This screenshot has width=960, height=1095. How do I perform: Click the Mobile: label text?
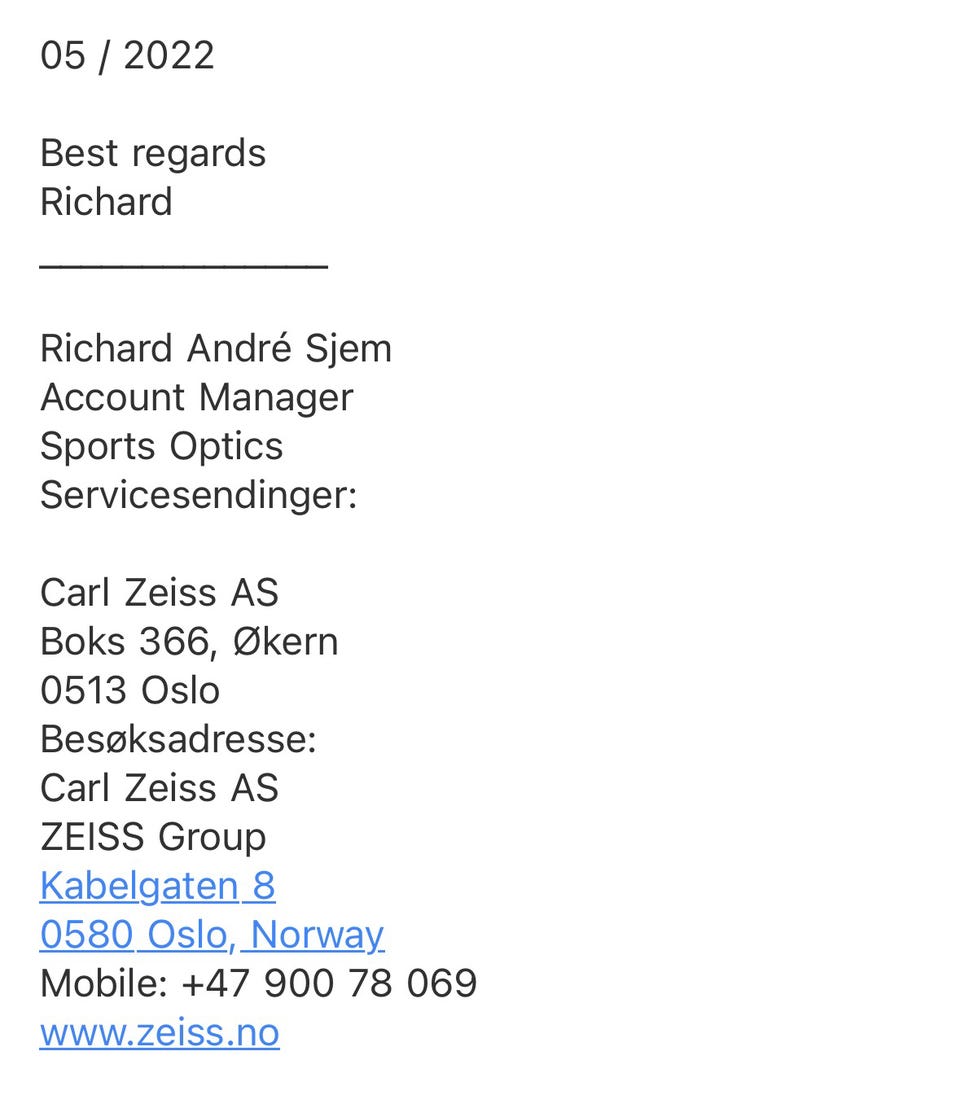point(104,983)
